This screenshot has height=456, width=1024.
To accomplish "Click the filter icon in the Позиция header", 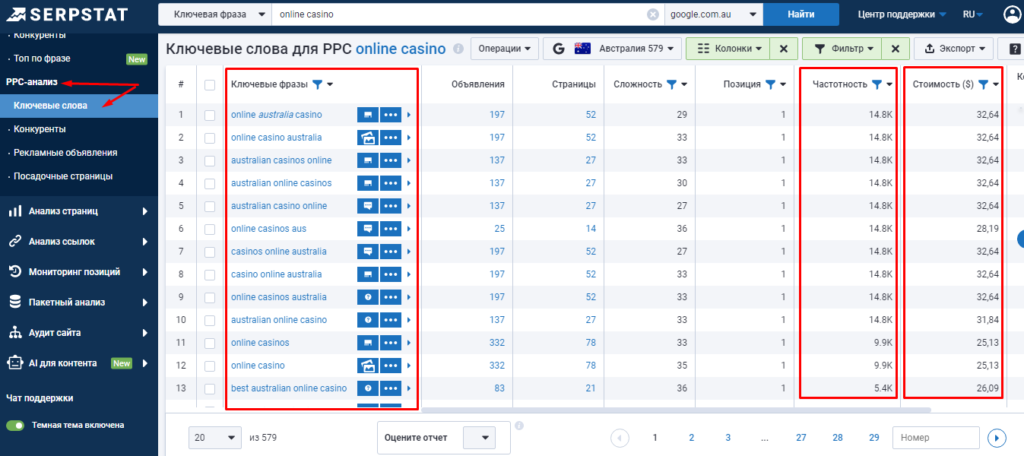I will (770, 84).
